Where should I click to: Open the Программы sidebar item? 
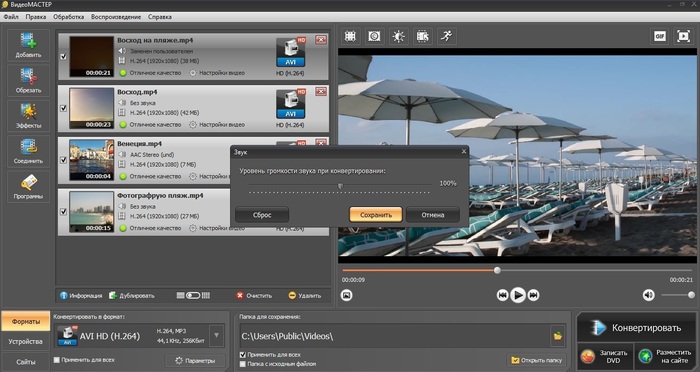pos(28,187)
